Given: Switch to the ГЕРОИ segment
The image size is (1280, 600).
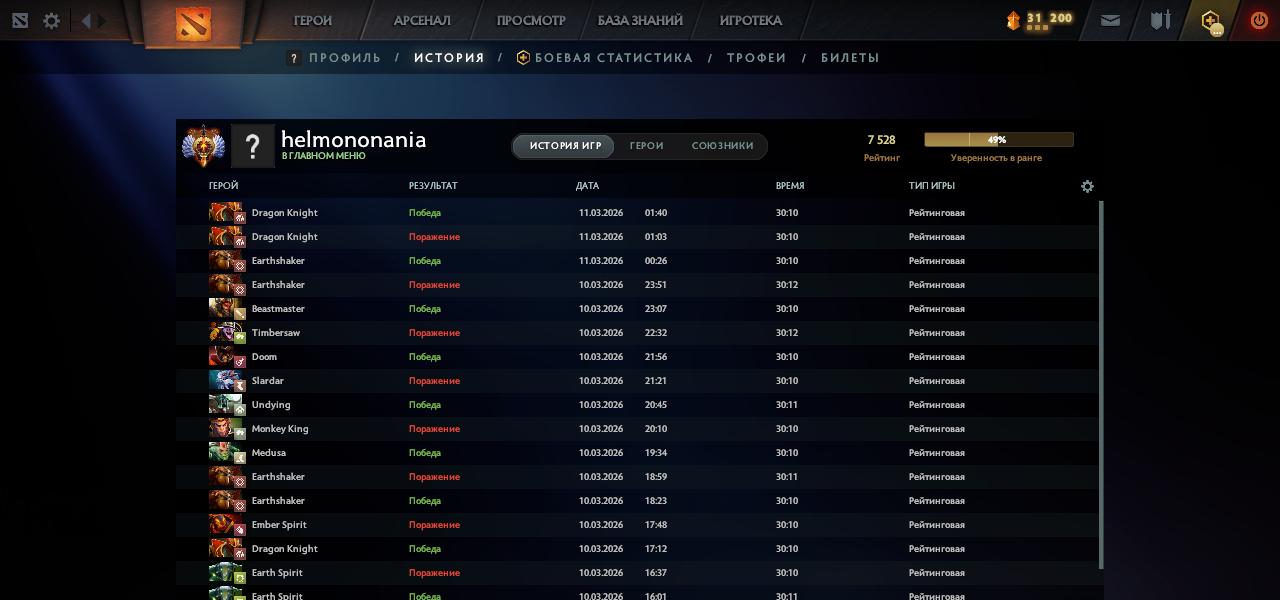Looking at the screenshot, I should (x=646, y=146).
